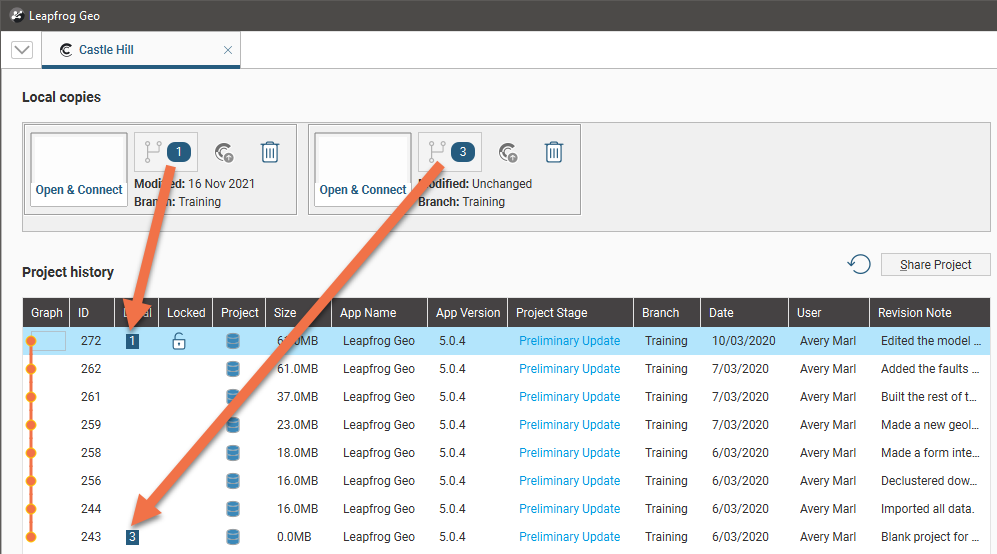Close the Castle Hill tab
The image size is (997, 554).
tap(228, 50)
